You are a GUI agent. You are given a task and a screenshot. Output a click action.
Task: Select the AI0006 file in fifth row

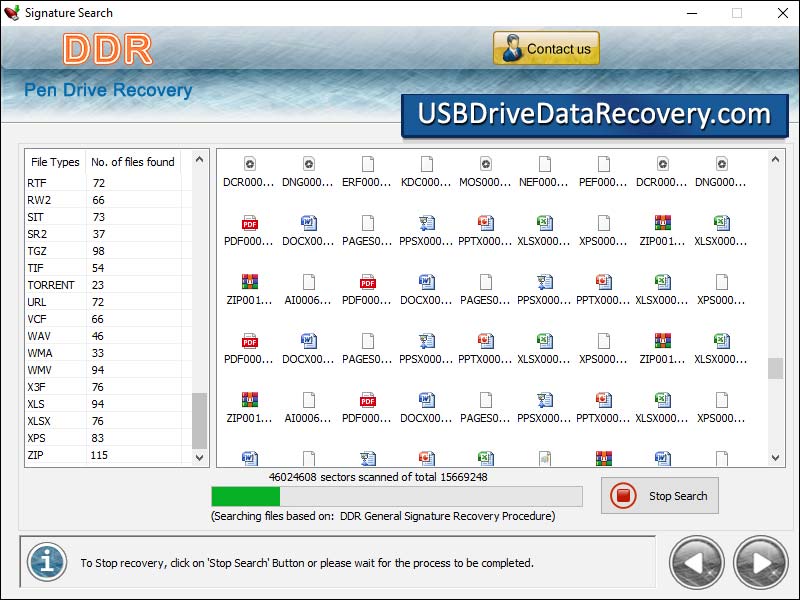pyautogui.click(x=308, y=408)
